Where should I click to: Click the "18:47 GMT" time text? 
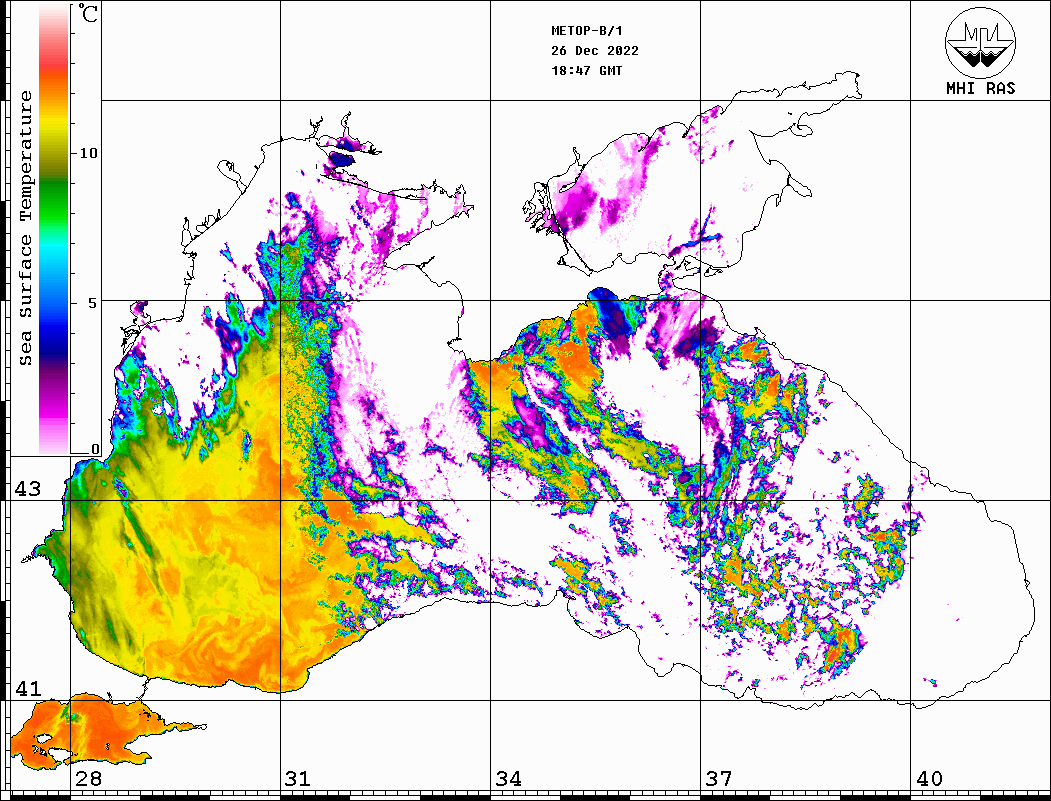587,70
